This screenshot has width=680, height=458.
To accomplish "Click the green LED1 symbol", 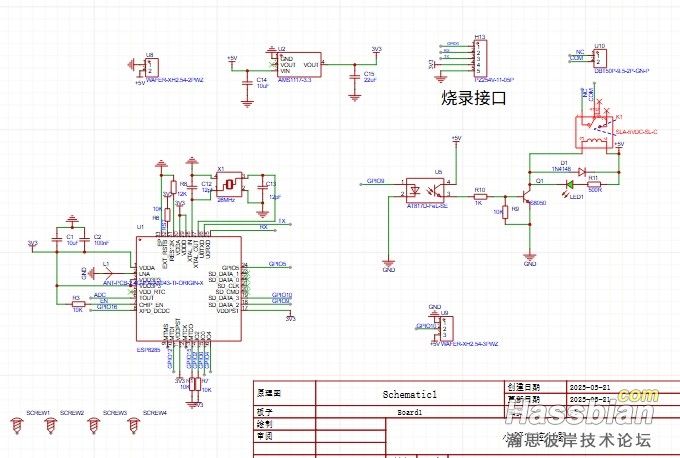I will [x=570, y=185].
